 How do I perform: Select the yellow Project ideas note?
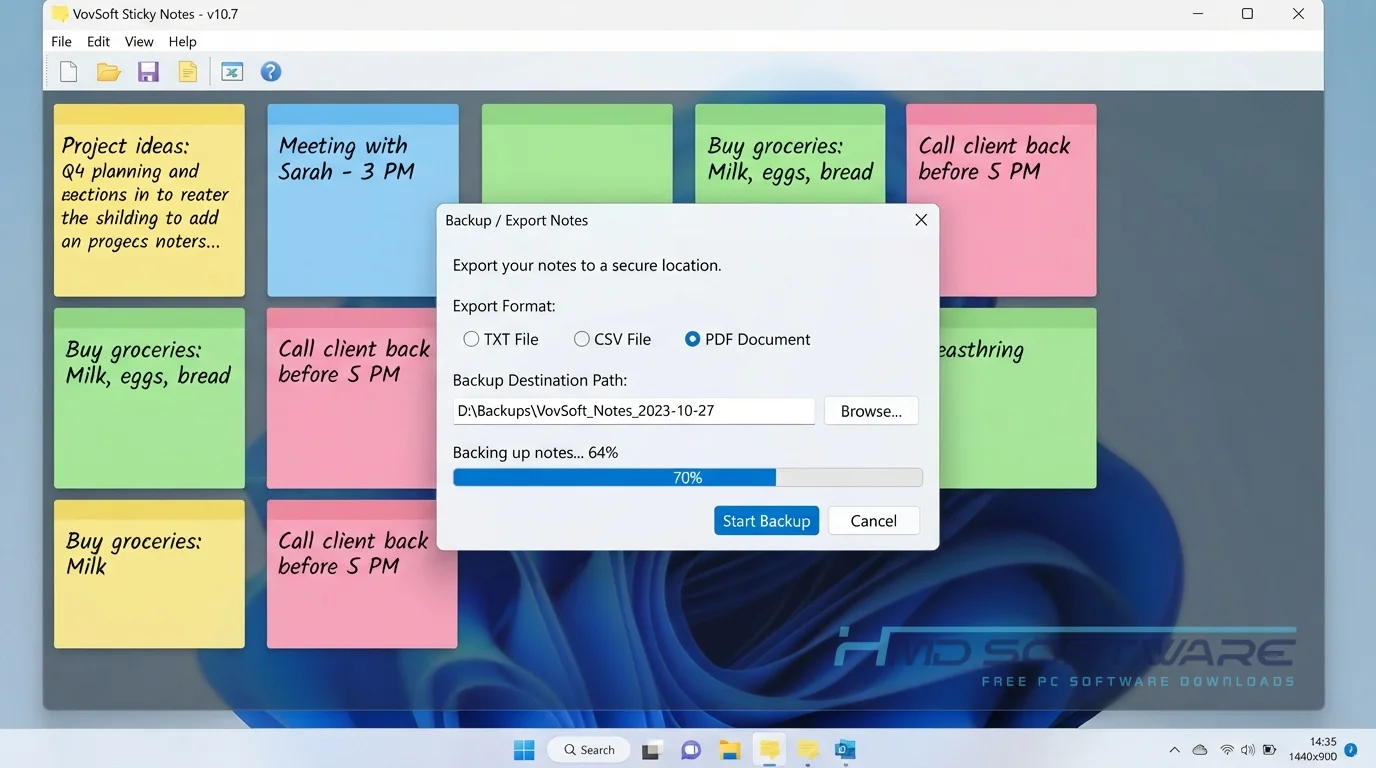click(149, 200)
